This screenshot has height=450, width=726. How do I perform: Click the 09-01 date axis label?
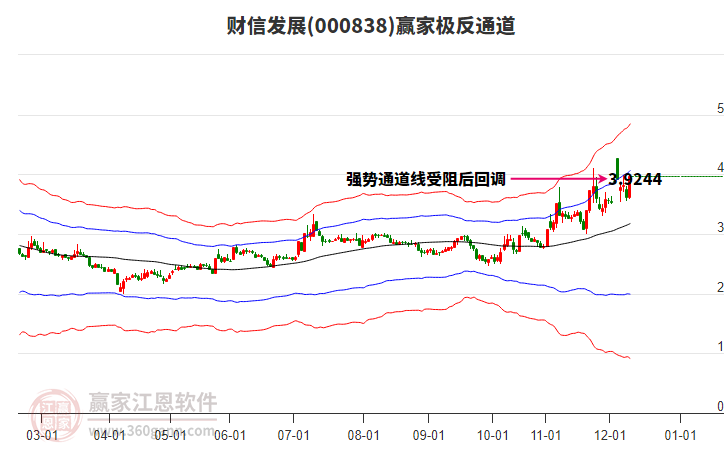428,435
